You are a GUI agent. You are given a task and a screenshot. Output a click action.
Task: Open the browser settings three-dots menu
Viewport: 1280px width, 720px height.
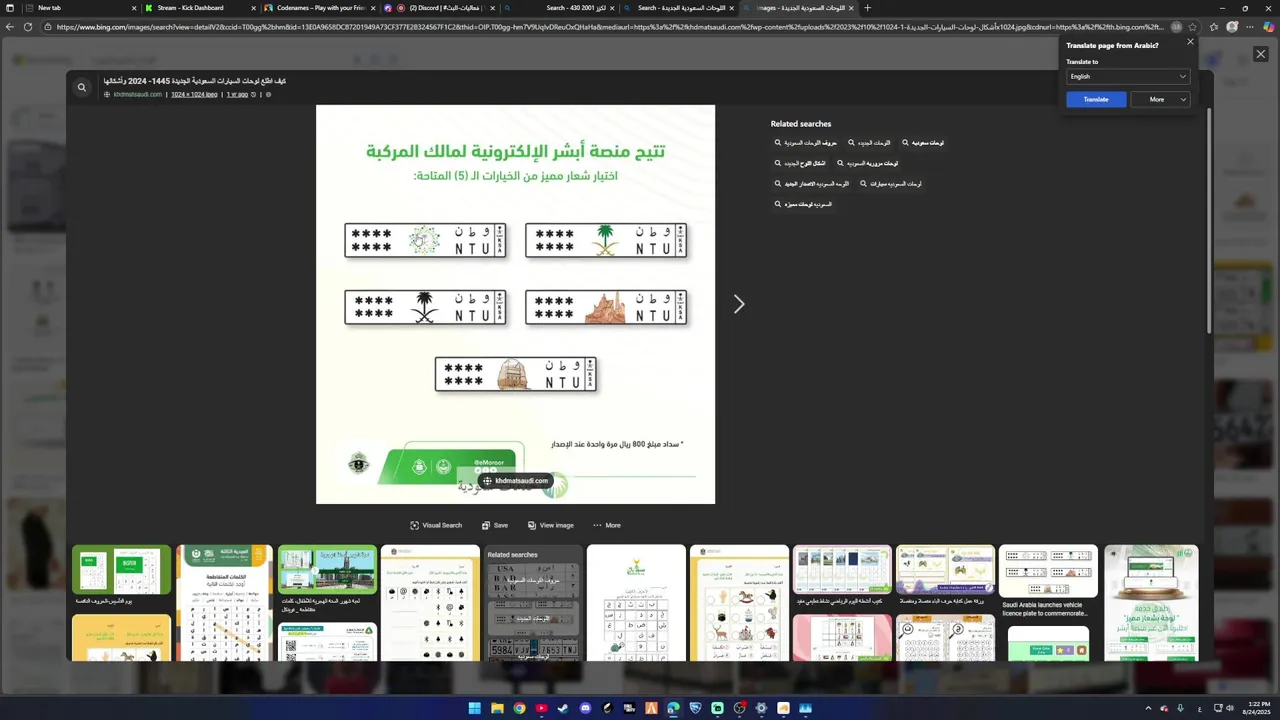pyautogui.click(x=1249, y=27)
